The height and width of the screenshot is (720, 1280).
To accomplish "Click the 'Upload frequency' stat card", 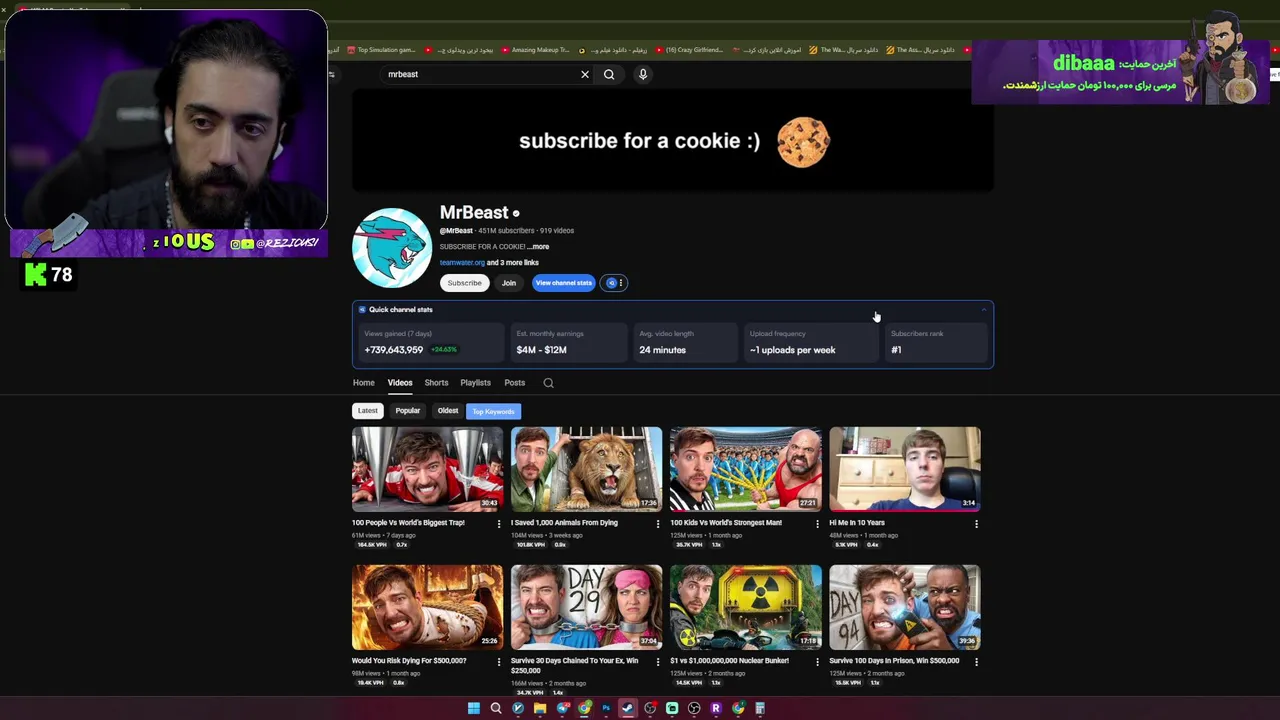I will pos(810,342).
